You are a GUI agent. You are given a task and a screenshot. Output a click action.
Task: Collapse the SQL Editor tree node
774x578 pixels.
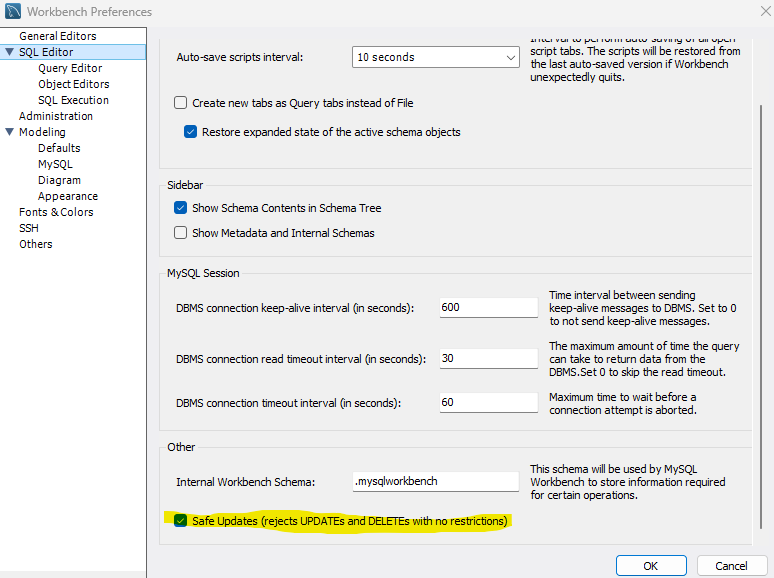tap(9, 52)
